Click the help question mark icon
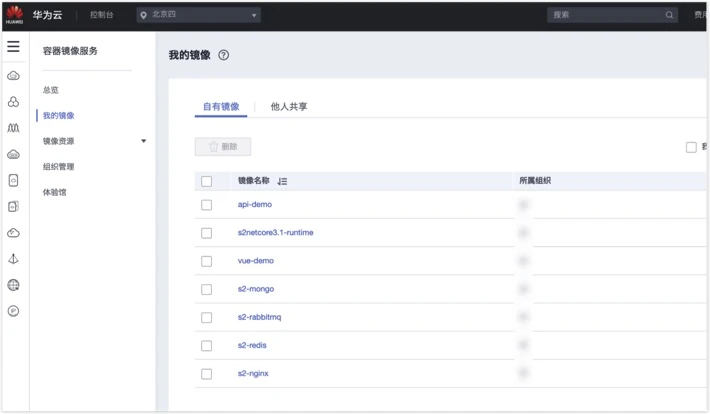This screenshot has height=414, width=710. [x=223, y=55]
